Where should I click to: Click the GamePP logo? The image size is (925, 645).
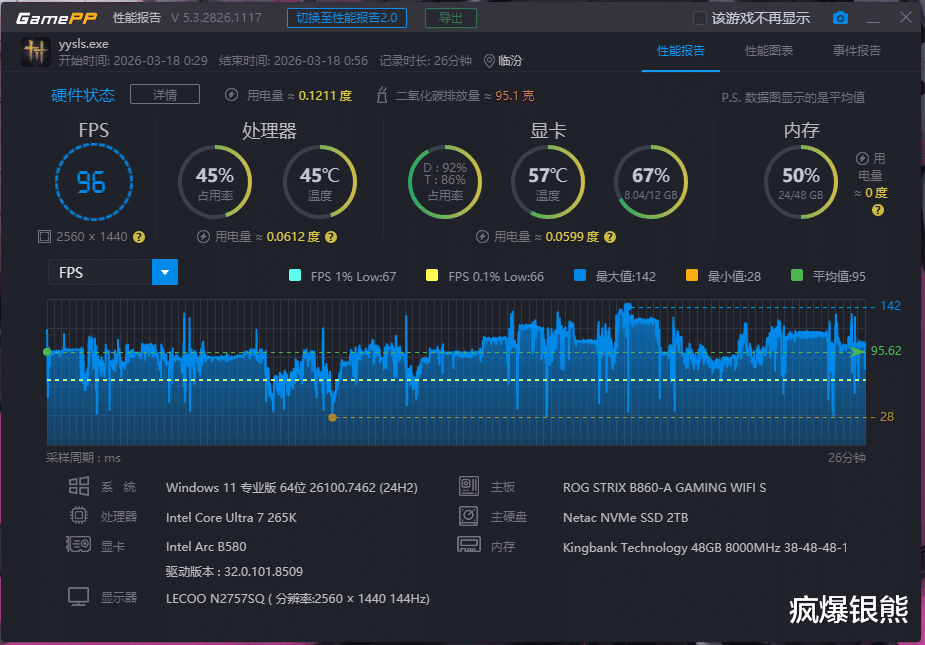pyautogui.click(x=57, y=18)
